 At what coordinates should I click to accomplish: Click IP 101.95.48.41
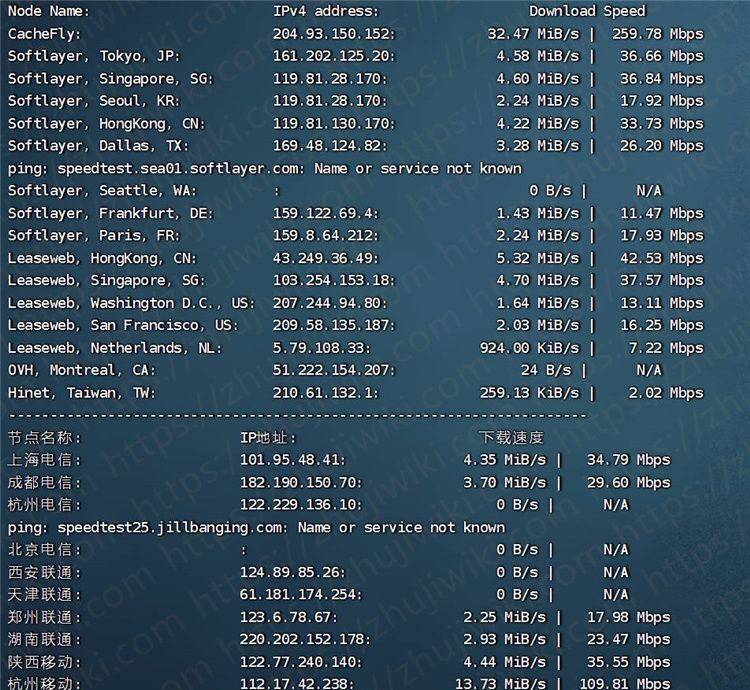point(292,460)
